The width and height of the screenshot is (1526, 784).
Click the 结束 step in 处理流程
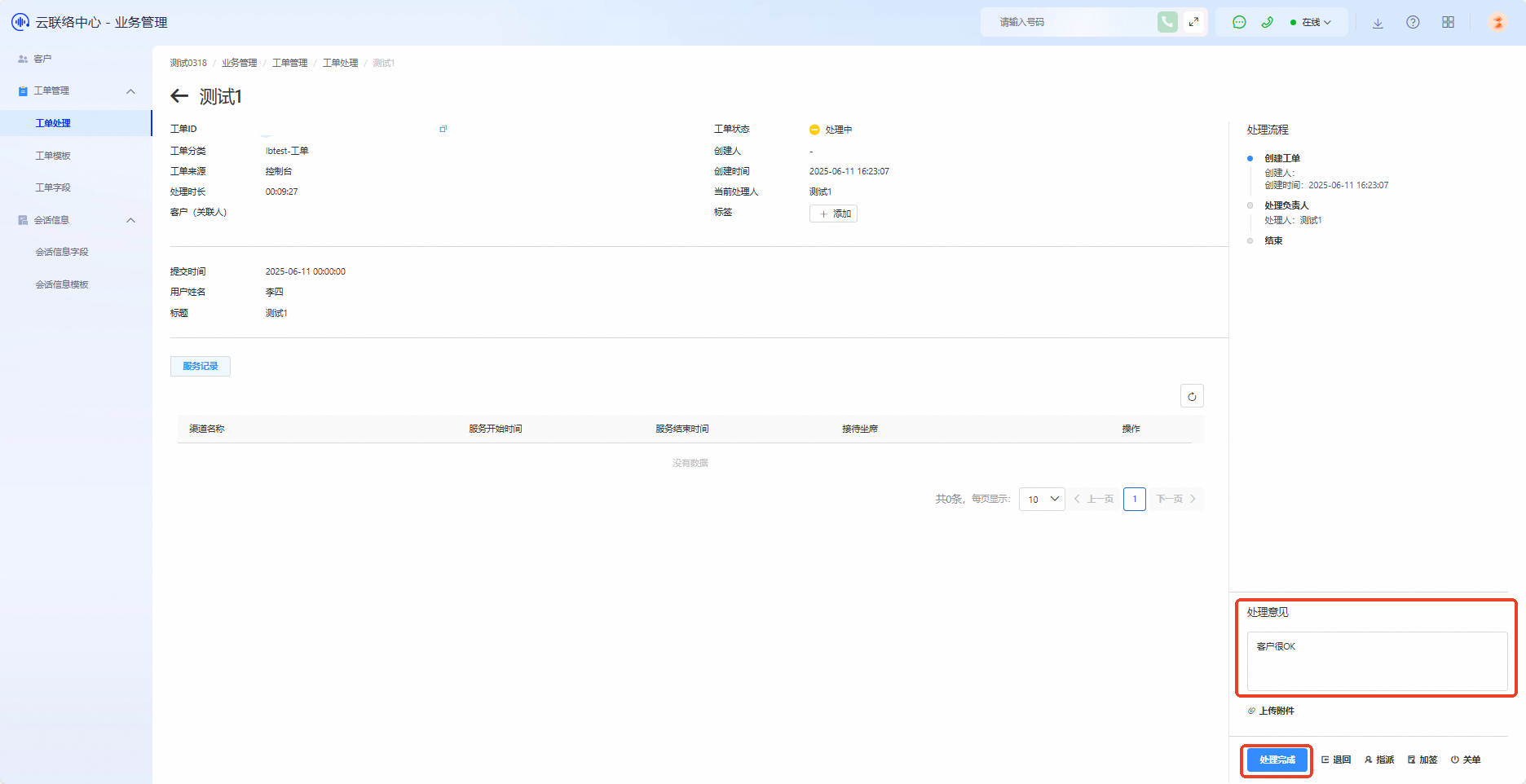pyautogui.click(x=1273, y=240)
